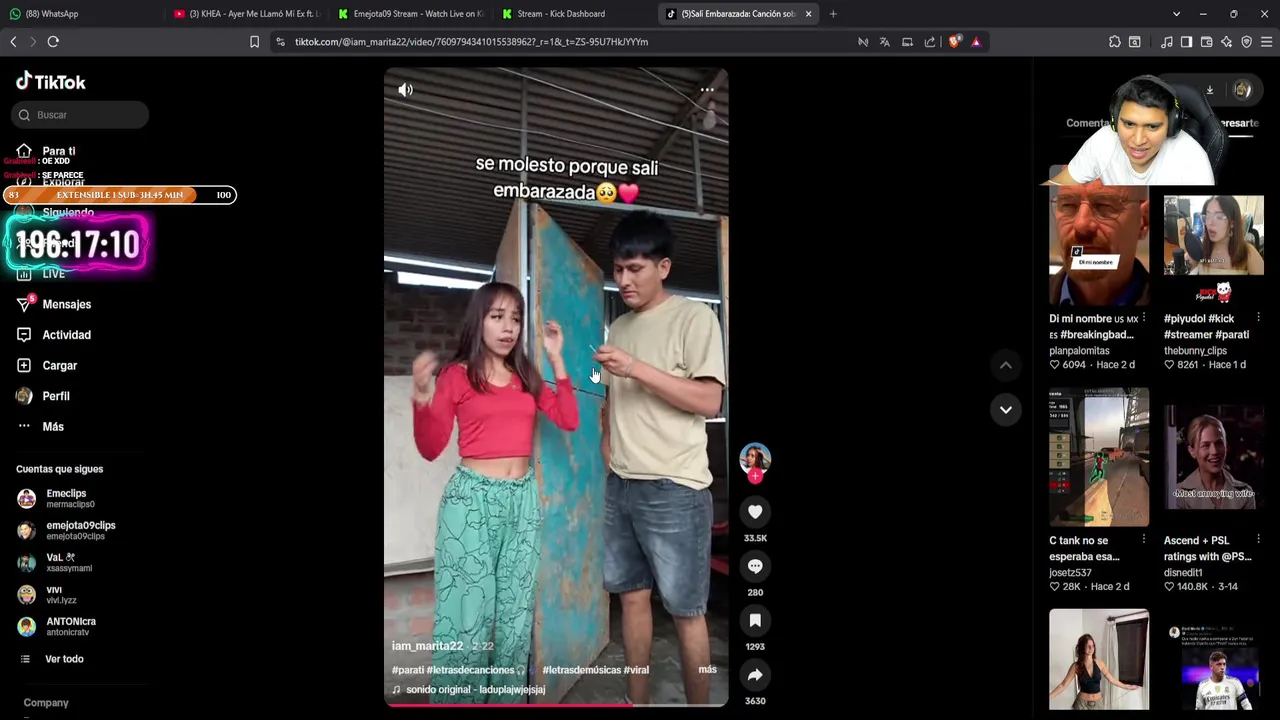Switch to the Kick Dashboard tab

click(575, 14)
